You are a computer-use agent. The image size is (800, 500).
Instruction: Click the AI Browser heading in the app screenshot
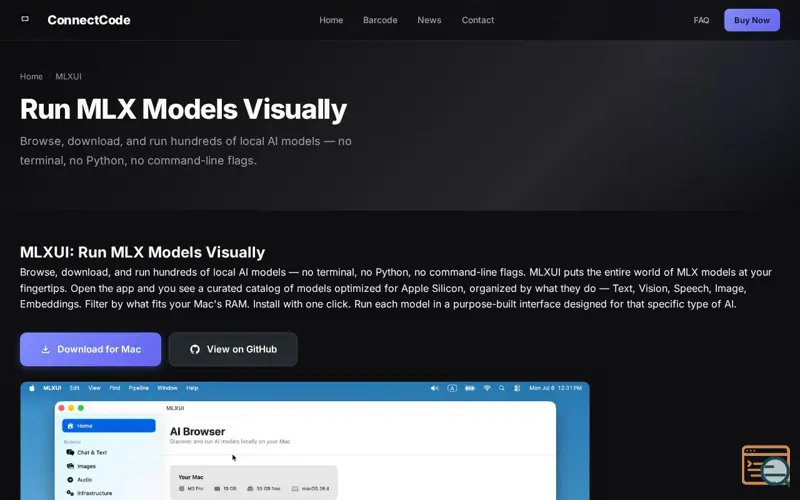(197, 432)
